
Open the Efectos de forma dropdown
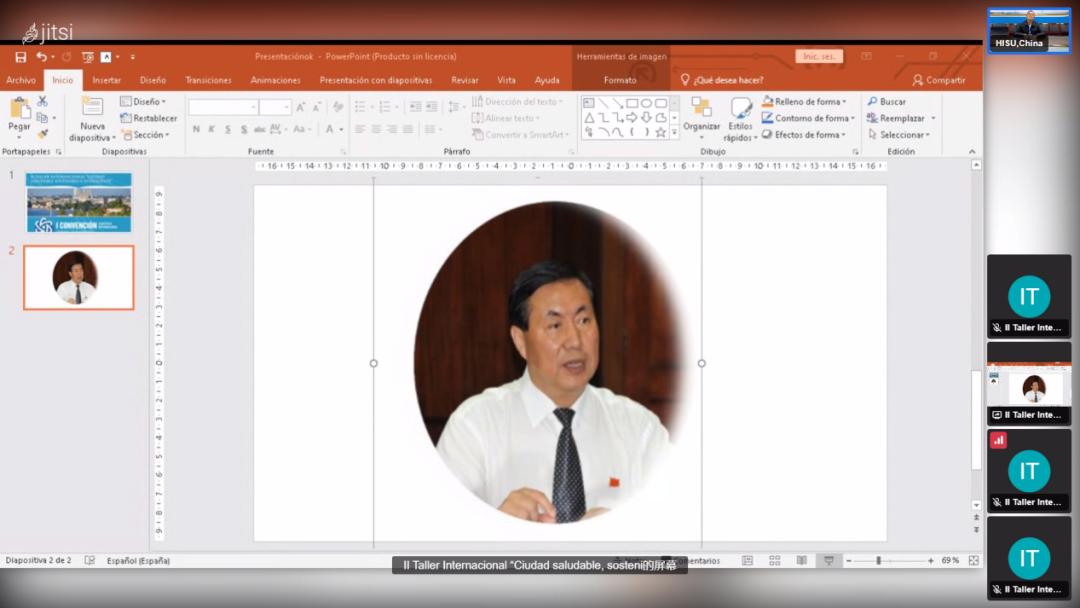pyautogui.click(x=804, y=135)
